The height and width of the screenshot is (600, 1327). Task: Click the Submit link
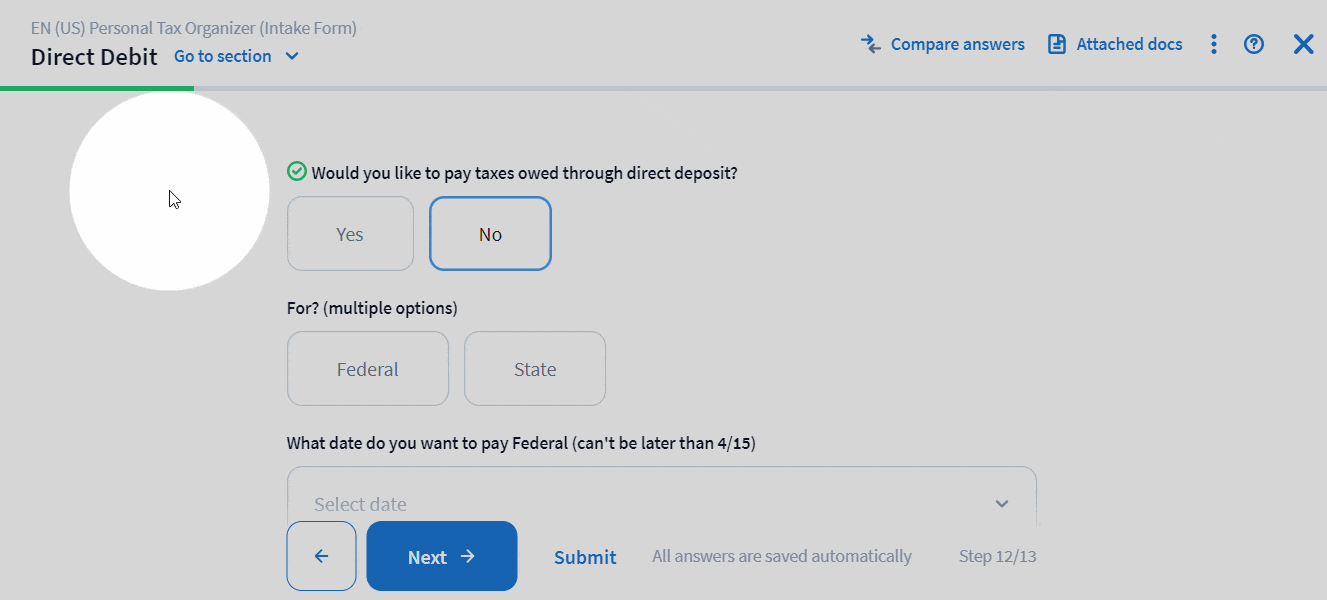(585, 557)
